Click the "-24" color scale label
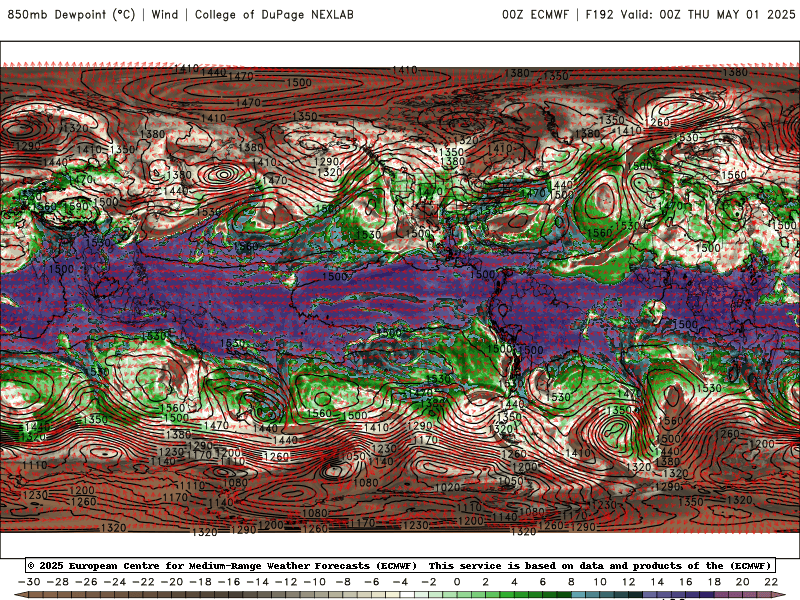The image size is (800, 600). (x=115, y=582)
